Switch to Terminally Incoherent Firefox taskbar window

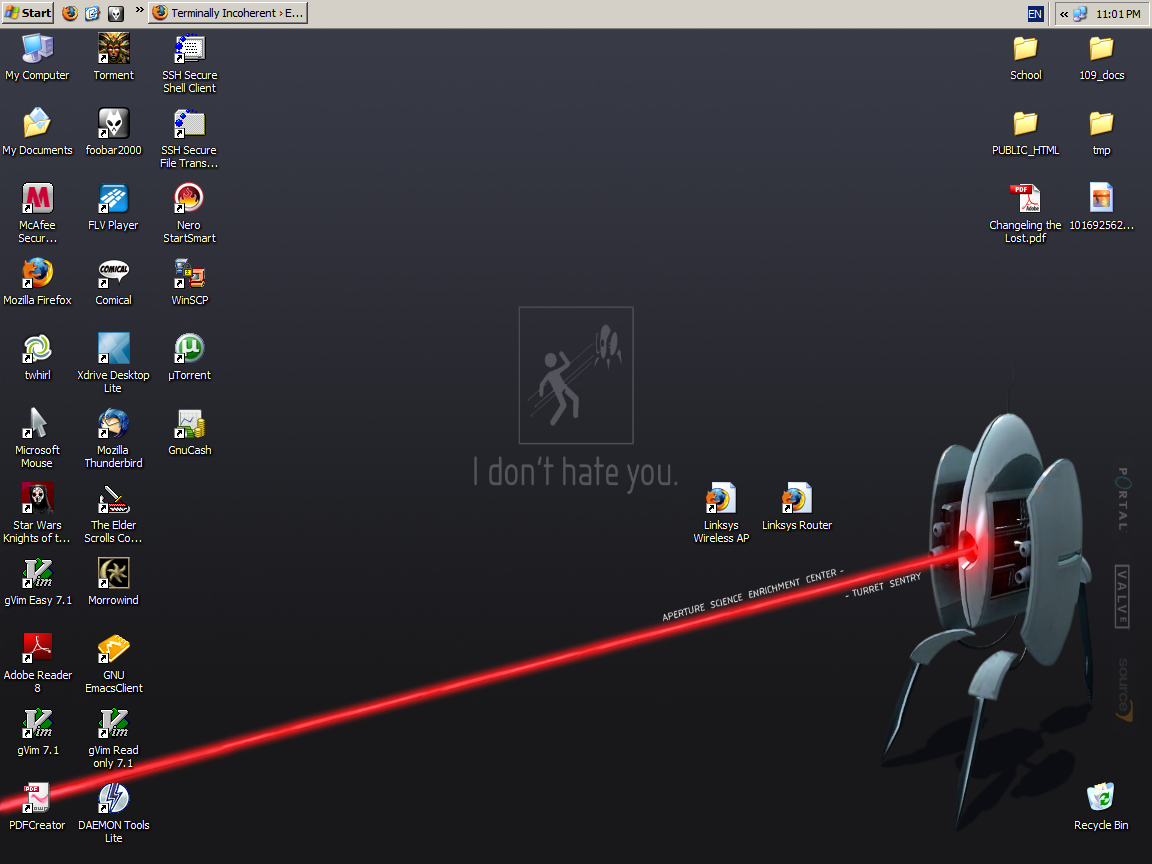(228, 13)
